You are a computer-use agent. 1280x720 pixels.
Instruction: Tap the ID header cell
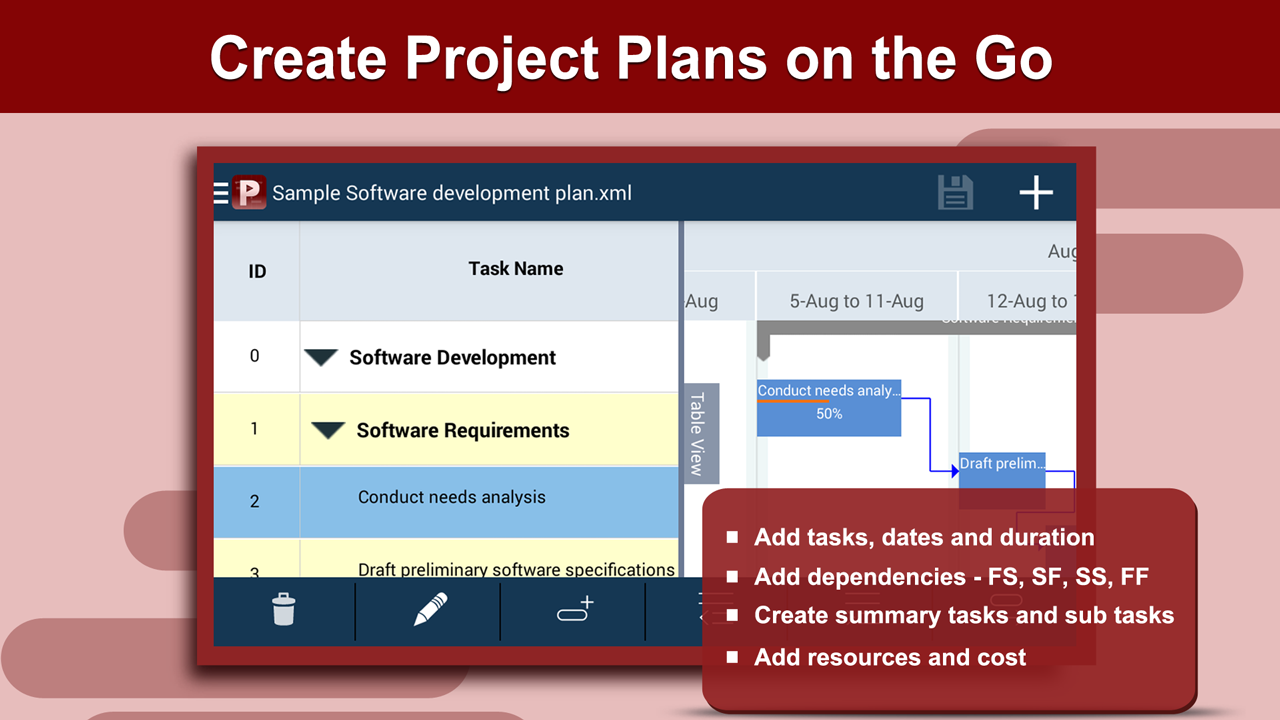(x=256, y=271)
